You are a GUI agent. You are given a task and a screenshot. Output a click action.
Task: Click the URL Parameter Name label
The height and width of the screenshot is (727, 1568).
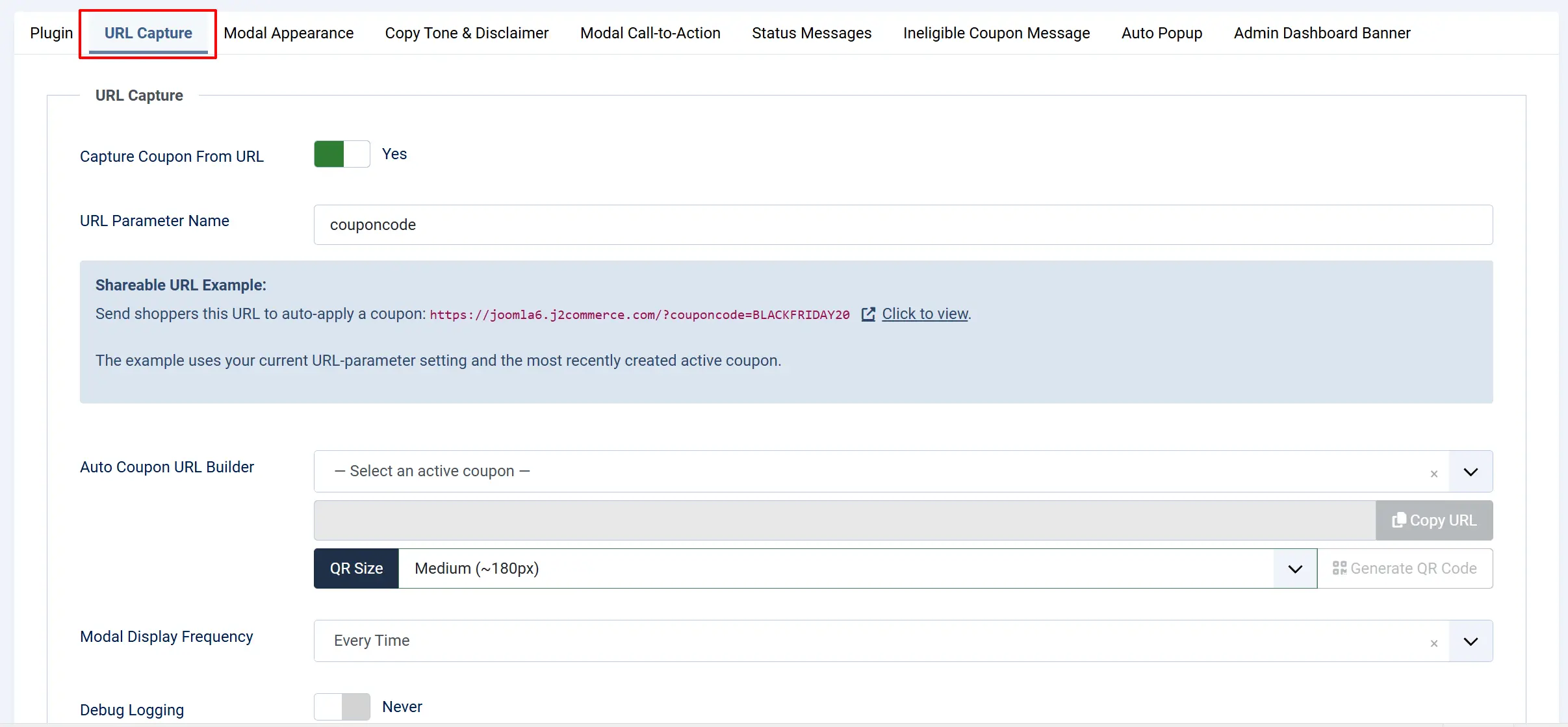pos(155,221)
